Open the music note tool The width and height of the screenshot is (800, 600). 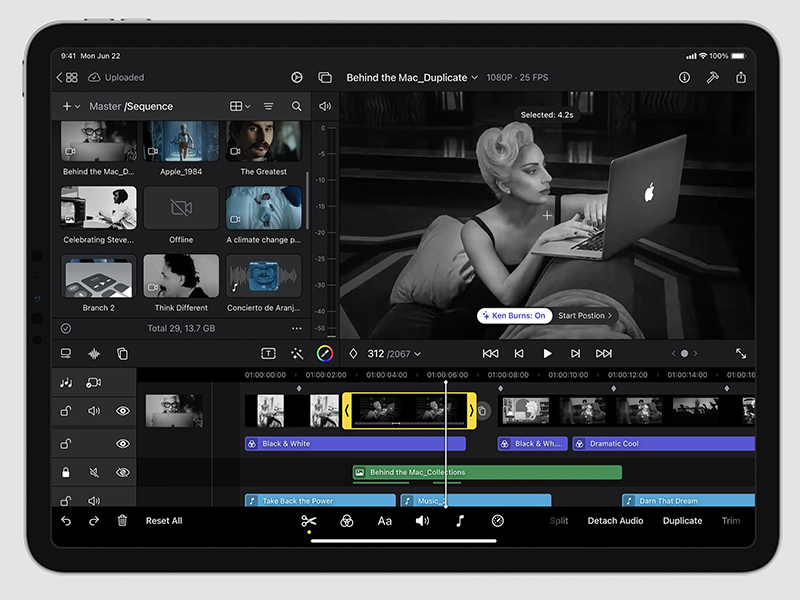pyautogui.click(x=460, y=521)
